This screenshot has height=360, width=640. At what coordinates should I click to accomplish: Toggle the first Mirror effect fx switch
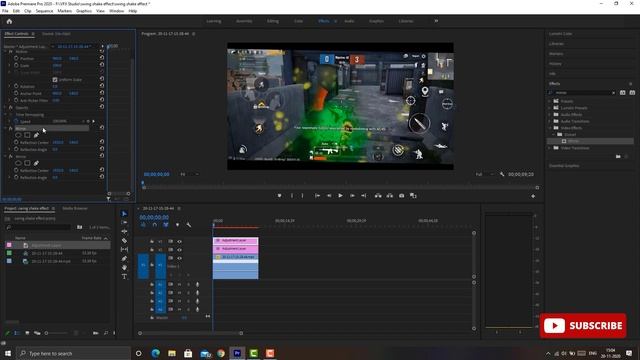[11, 128]
